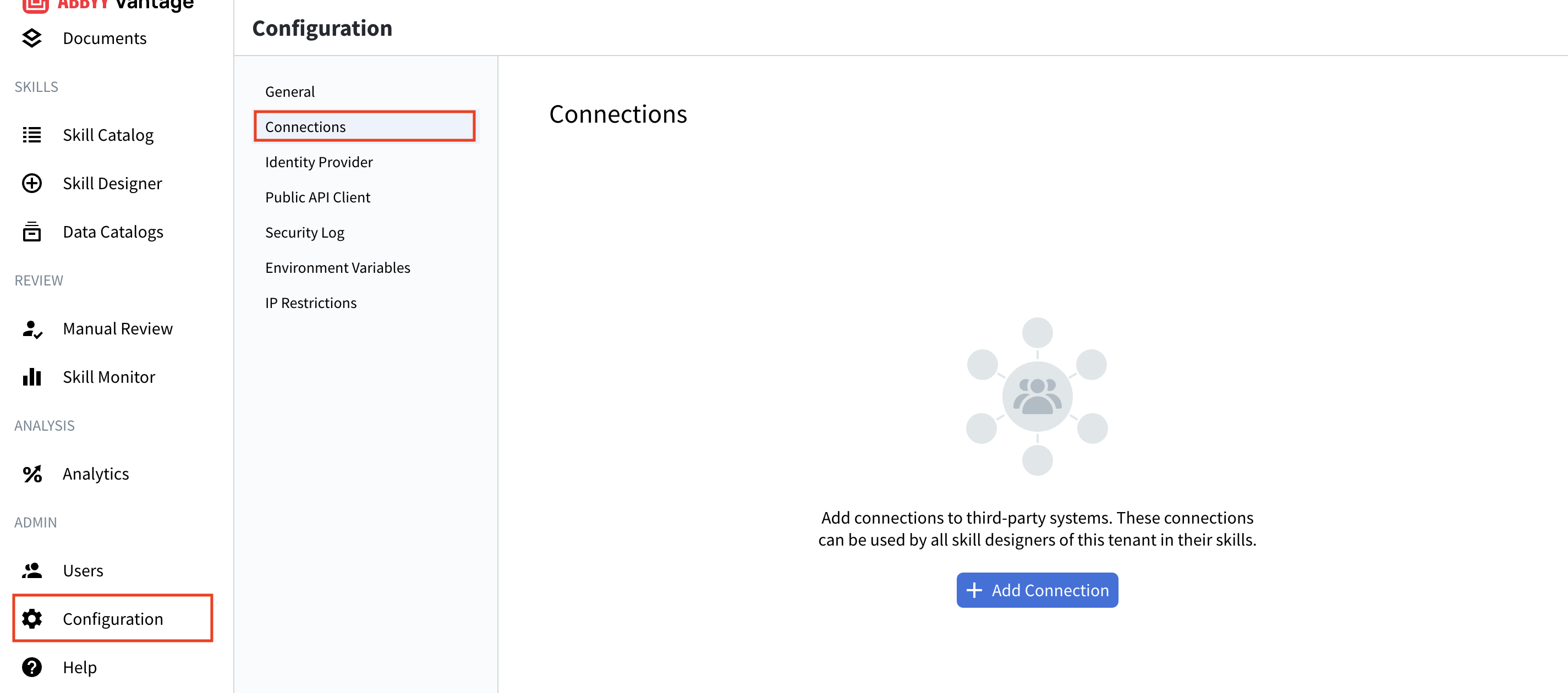Image resolution: width=1568 pixels, height=693 pixels.
Task: Open Skill Designer from the sidebar
Action: [x=112, y=183]
